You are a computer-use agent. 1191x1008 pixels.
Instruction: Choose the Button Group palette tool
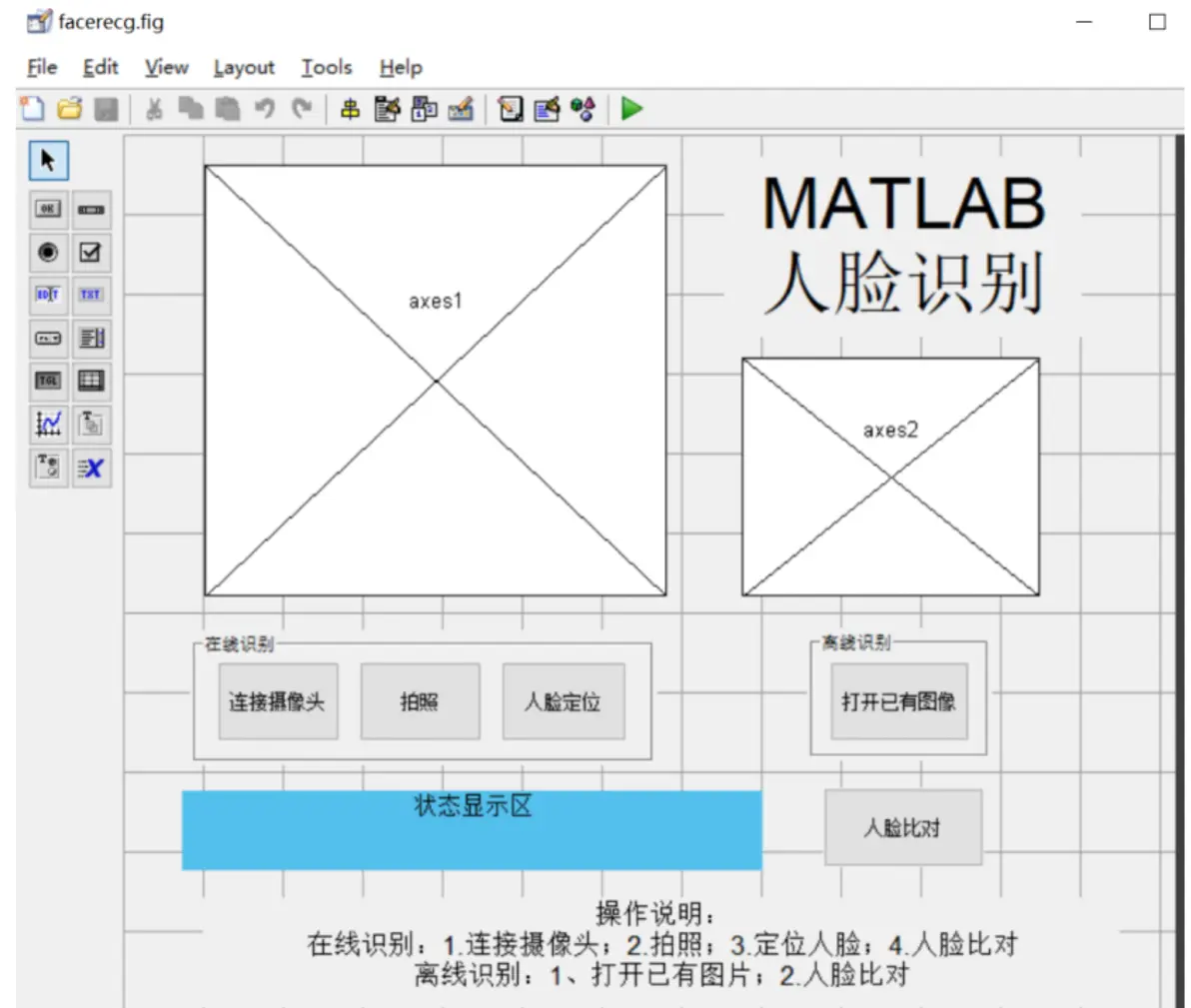pos(48,468)
